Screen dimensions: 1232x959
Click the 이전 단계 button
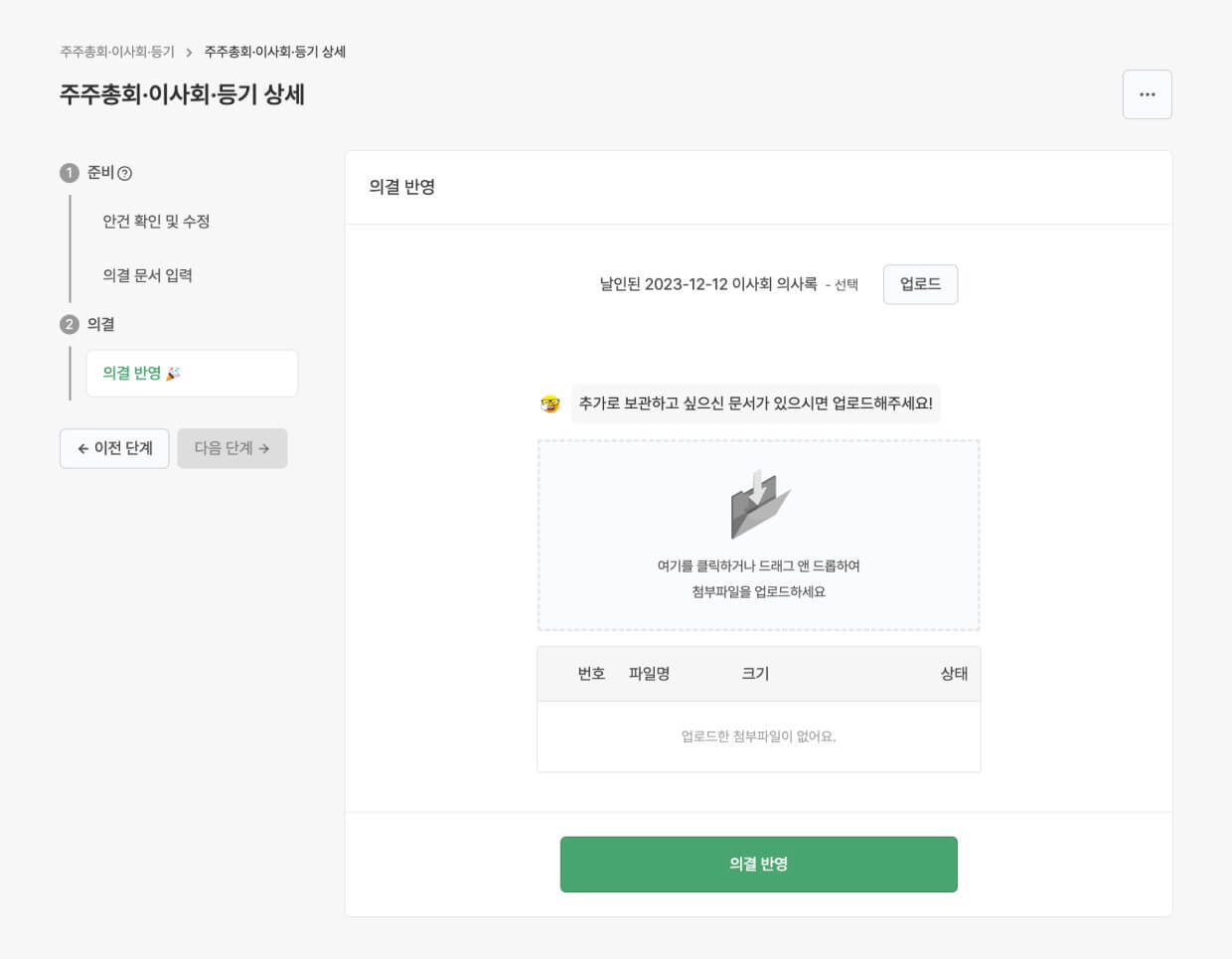click(x=114, y=448)
